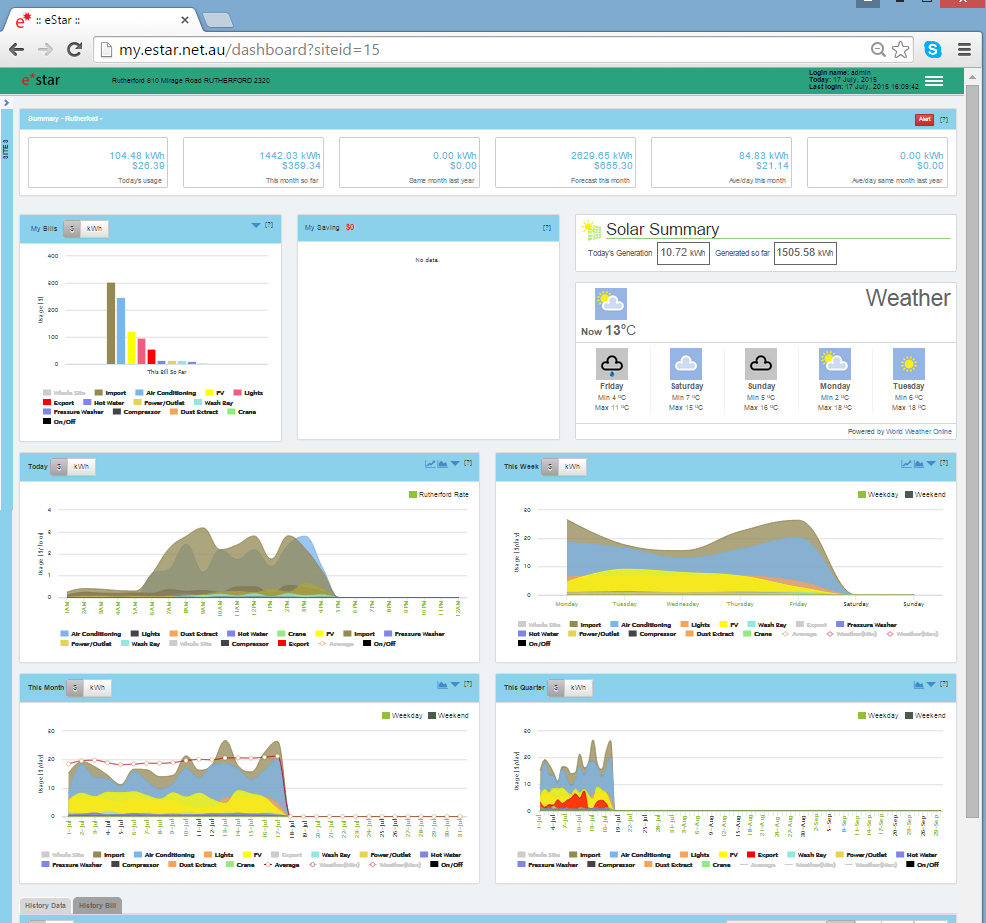The width and height of the screenshot is (986, 923).
Task: Open the line chart view on This Week panel
Action: tap(906, 463)
